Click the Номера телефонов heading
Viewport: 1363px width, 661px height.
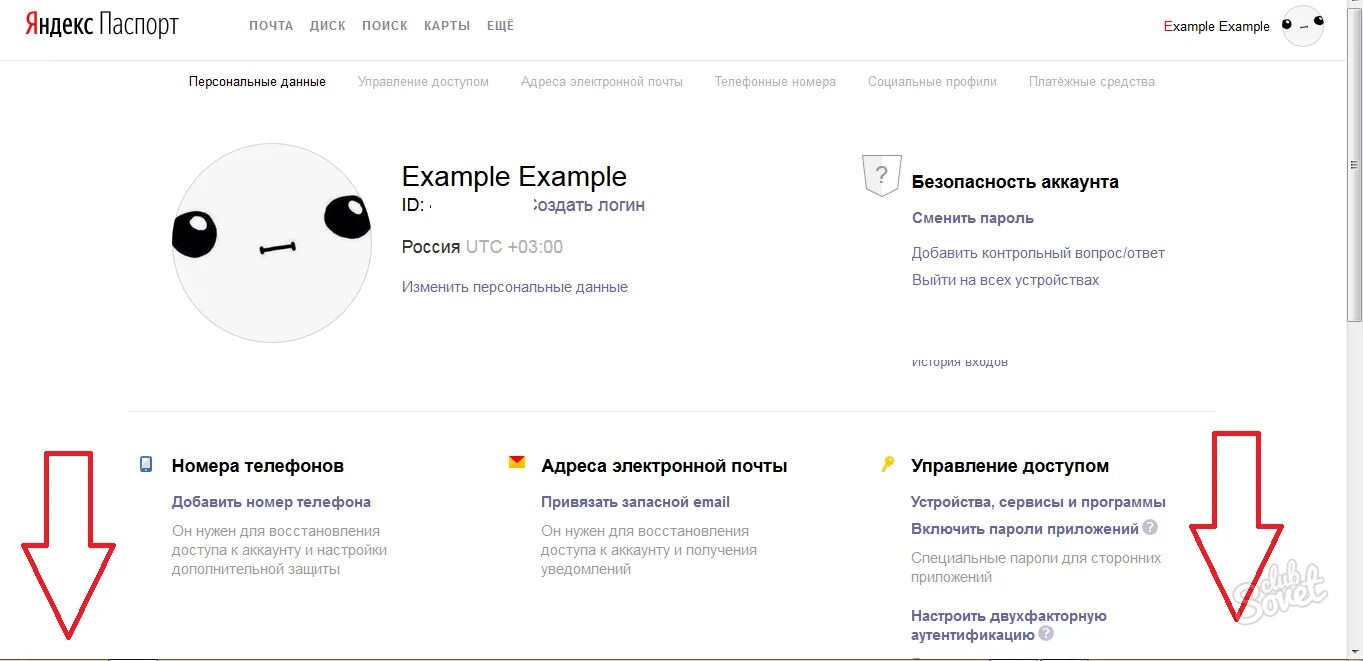pos(258,466)
